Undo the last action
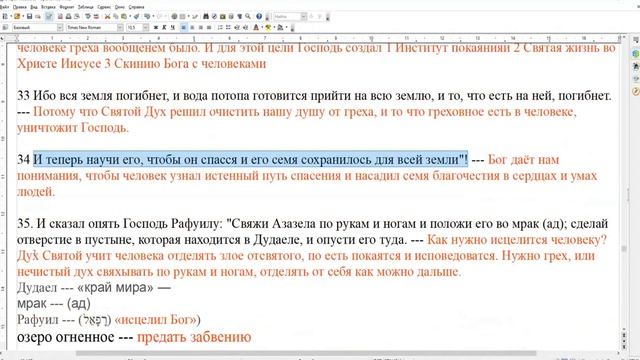640x360 pixels. coord(147,16)
